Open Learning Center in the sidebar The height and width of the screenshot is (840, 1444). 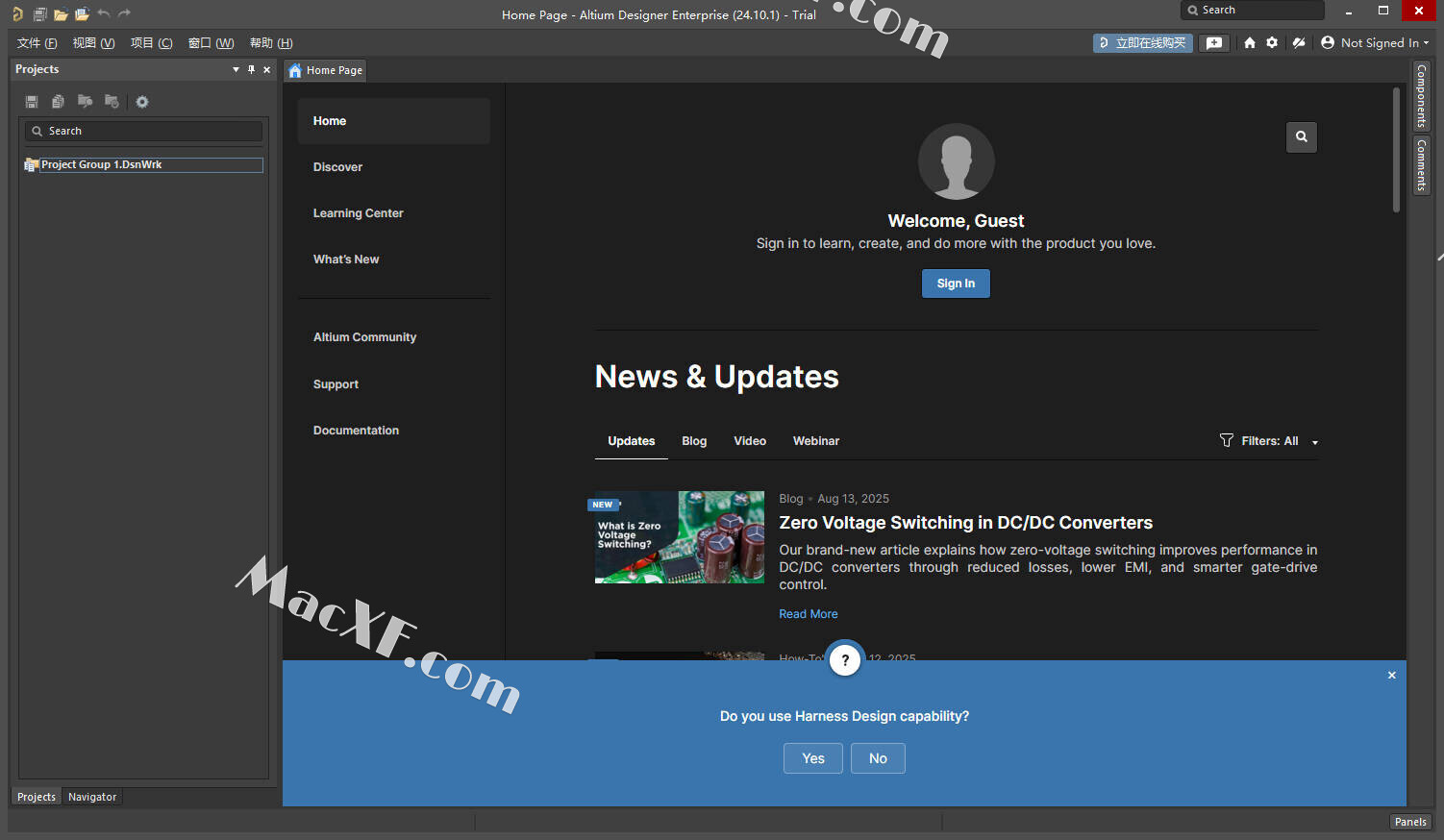point(358,213)
